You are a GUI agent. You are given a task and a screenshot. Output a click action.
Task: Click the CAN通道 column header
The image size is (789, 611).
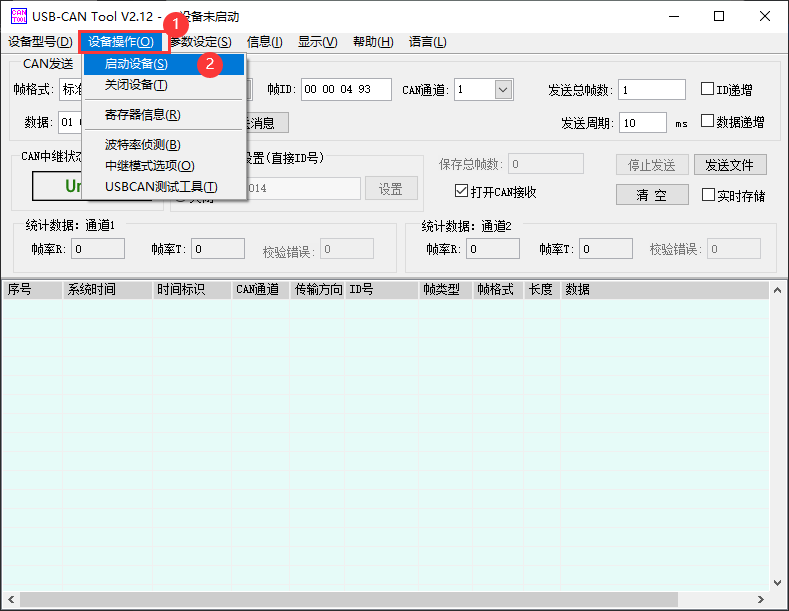pyautogui.click(x=261, y=289)
